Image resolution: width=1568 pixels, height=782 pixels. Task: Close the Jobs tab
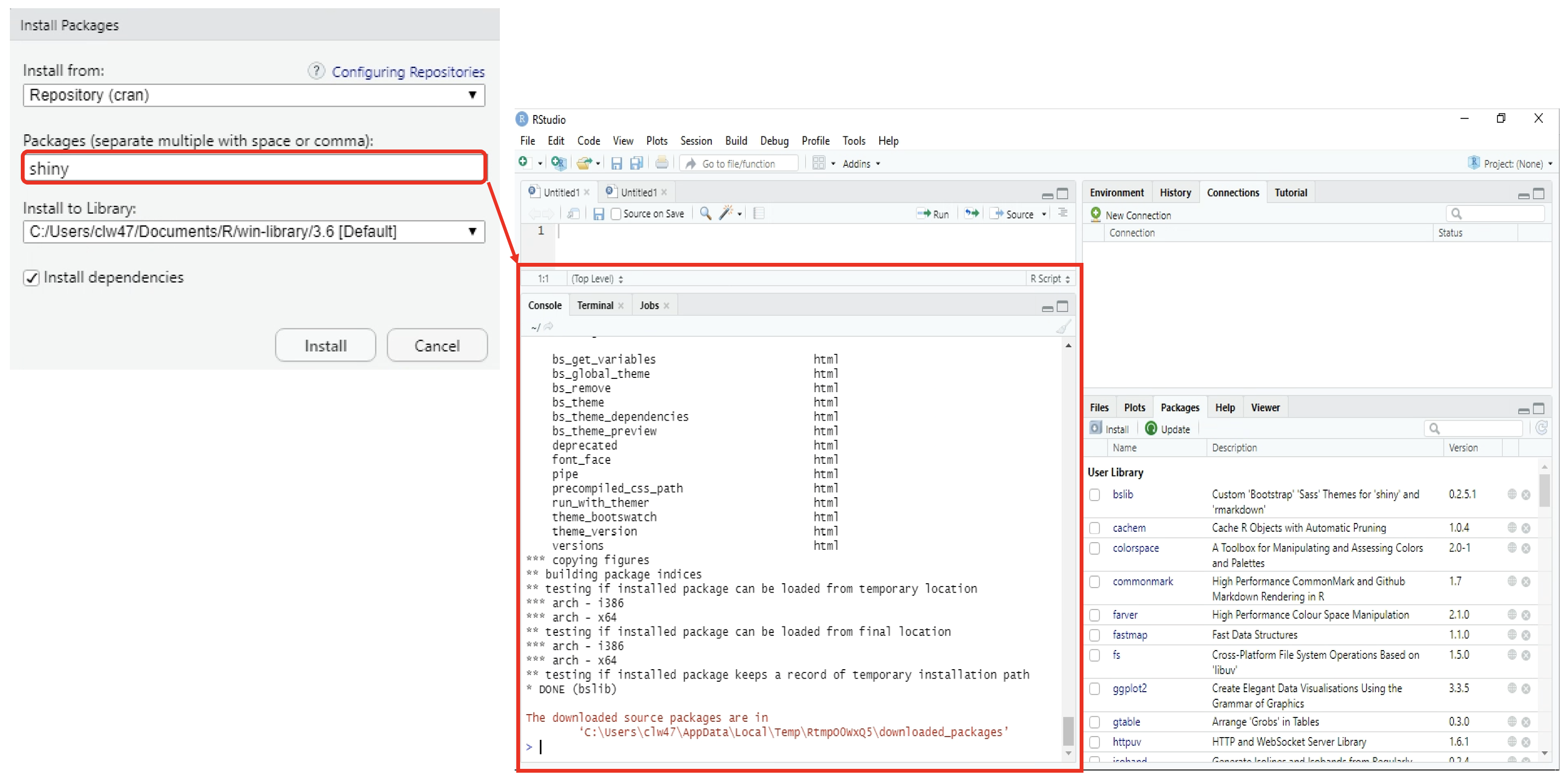[666, 306]
